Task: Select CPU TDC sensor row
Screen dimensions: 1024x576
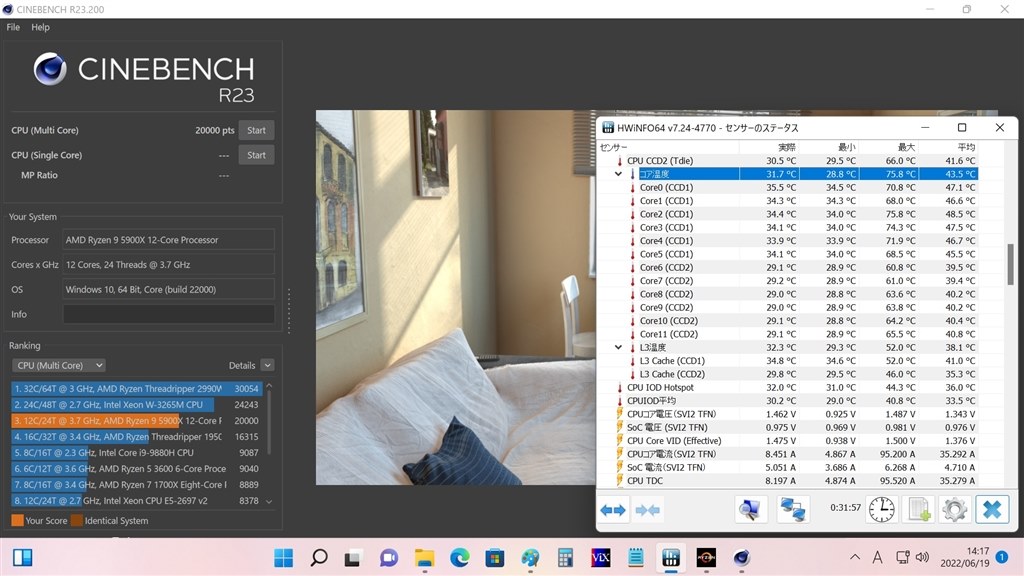Action: pyautogui.click(x=788, y=481)
